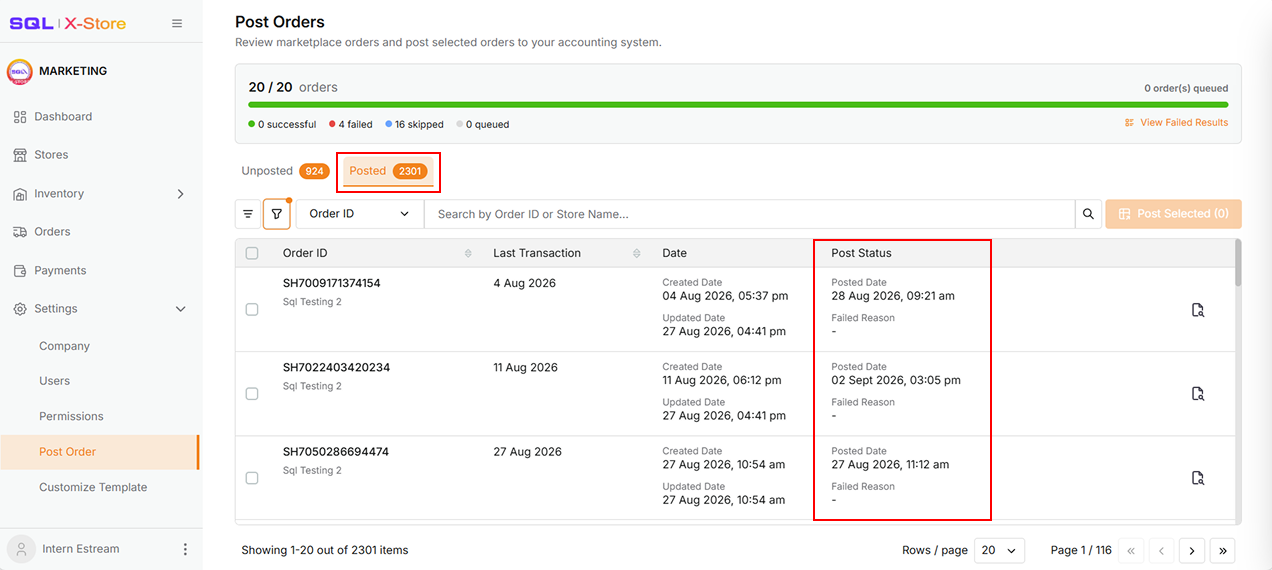Image resolution: width=1272 pixels, height=570 pixels.
Task: Tick checkbox for order SH7022403420234
Action: point(252,394)
